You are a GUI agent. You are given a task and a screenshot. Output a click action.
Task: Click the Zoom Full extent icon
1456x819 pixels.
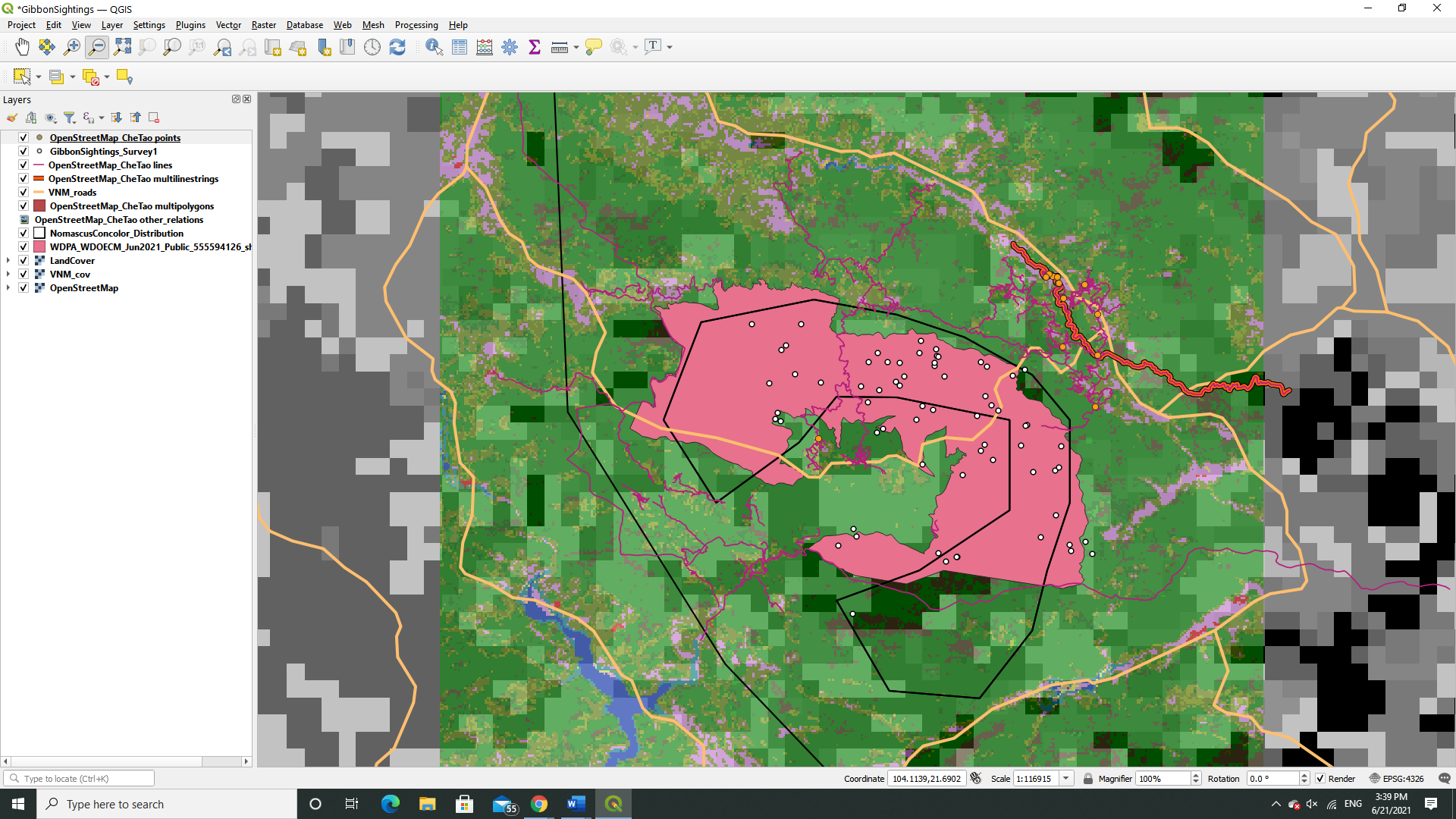pos(122,47)
